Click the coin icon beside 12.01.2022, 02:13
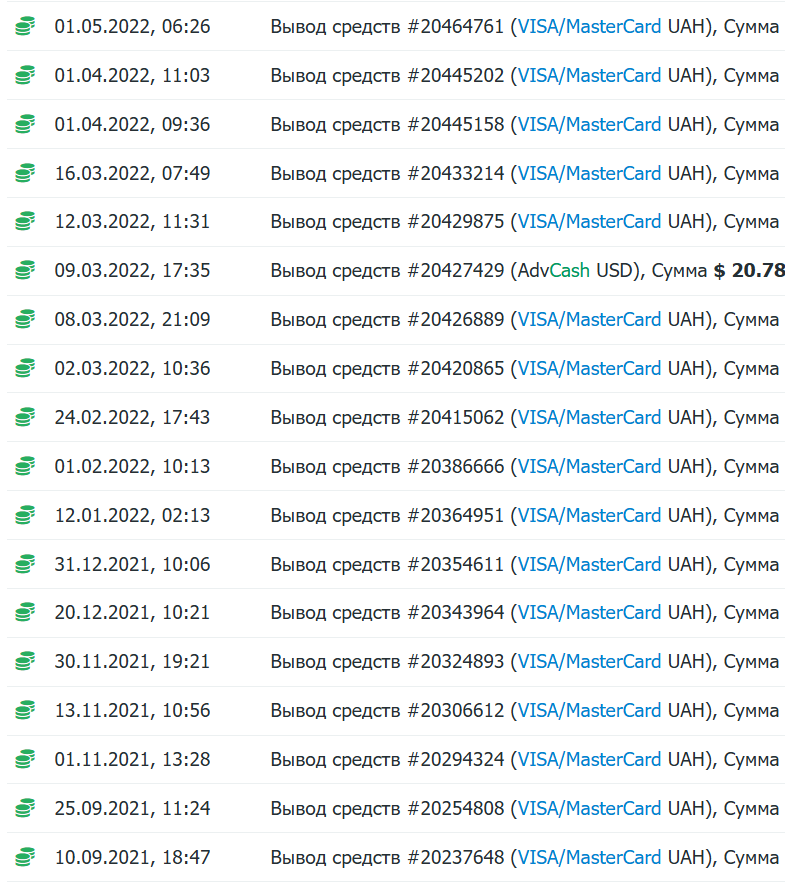The width and height of the screenshot is (785, 894). (x=25, y=516)
